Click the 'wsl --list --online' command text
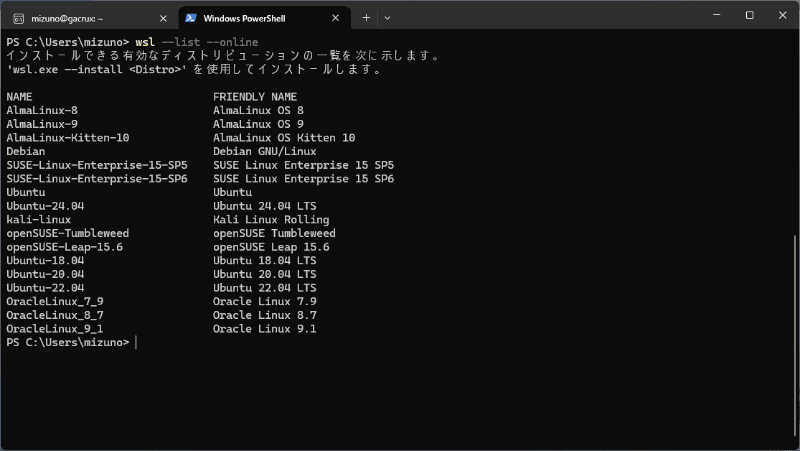 pyautogui.click(x=197, y=42)
